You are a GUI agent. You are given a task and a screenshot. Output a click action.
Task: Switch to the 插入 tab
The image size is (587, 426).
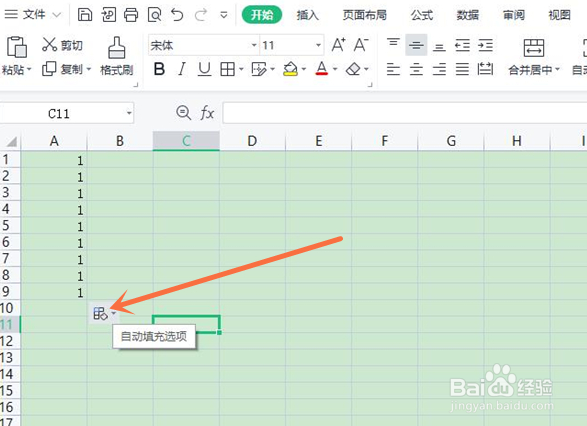308,15
